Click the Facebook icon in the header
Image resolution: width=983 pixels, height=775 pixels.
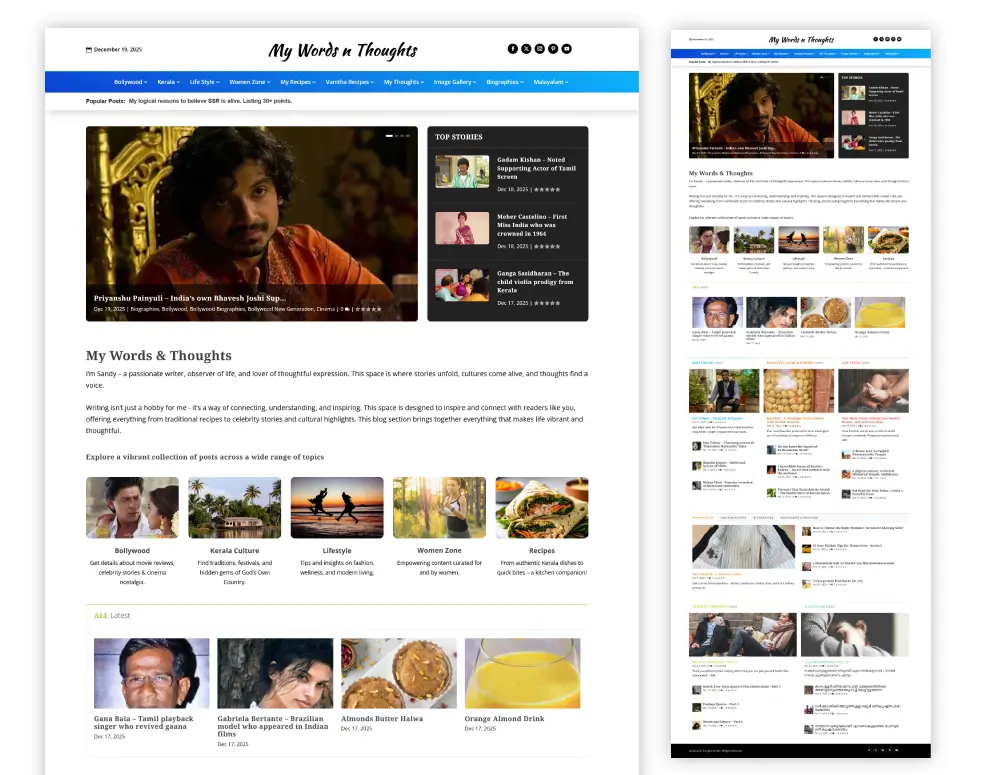point(512,48)
